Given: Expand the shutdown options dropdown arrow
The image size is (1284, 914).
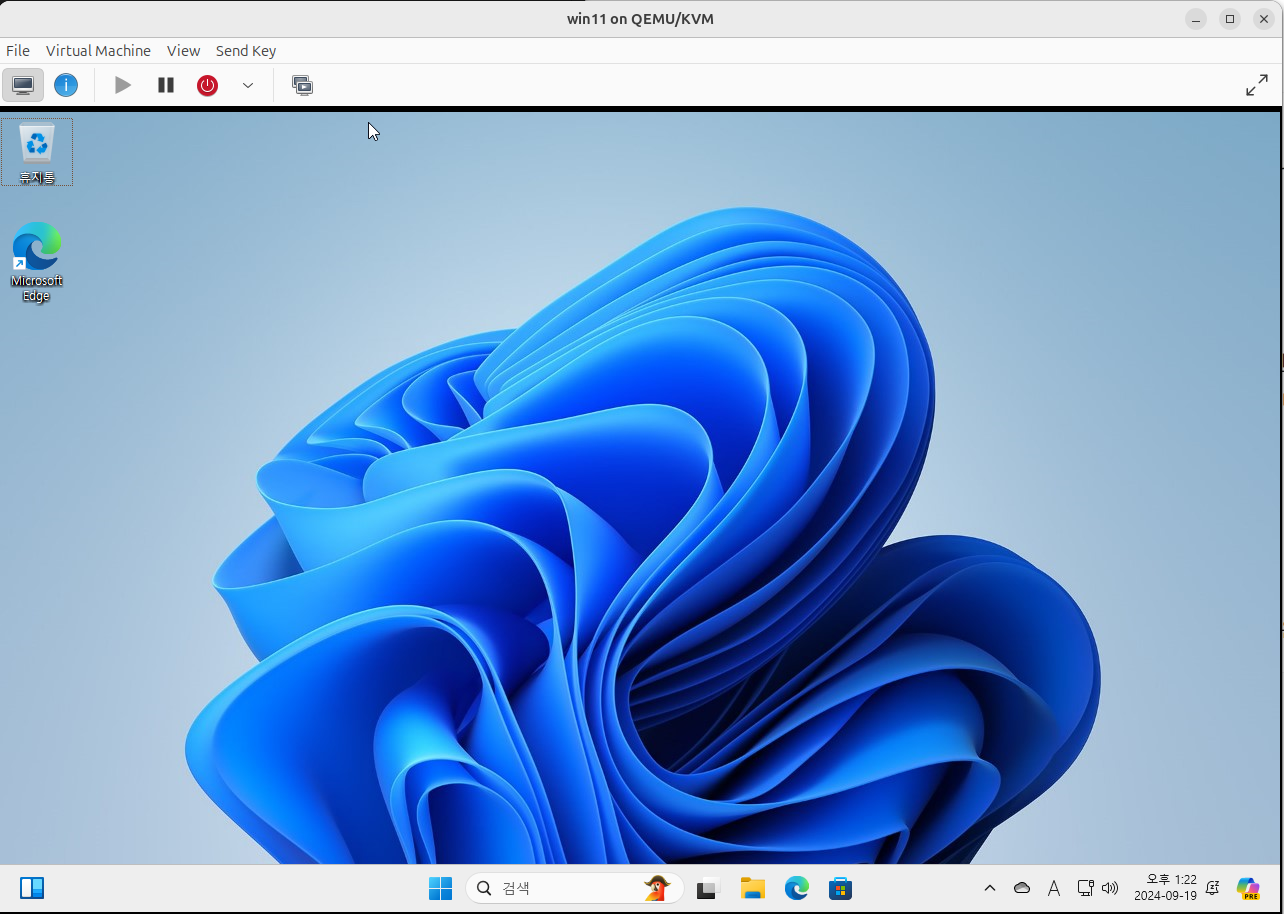Looking at the screenshot, I should [x=248, y=85].
